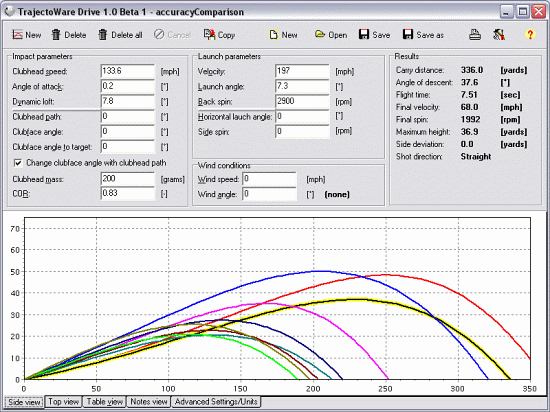Click the Maximum height value 36.9

point(469,131)
